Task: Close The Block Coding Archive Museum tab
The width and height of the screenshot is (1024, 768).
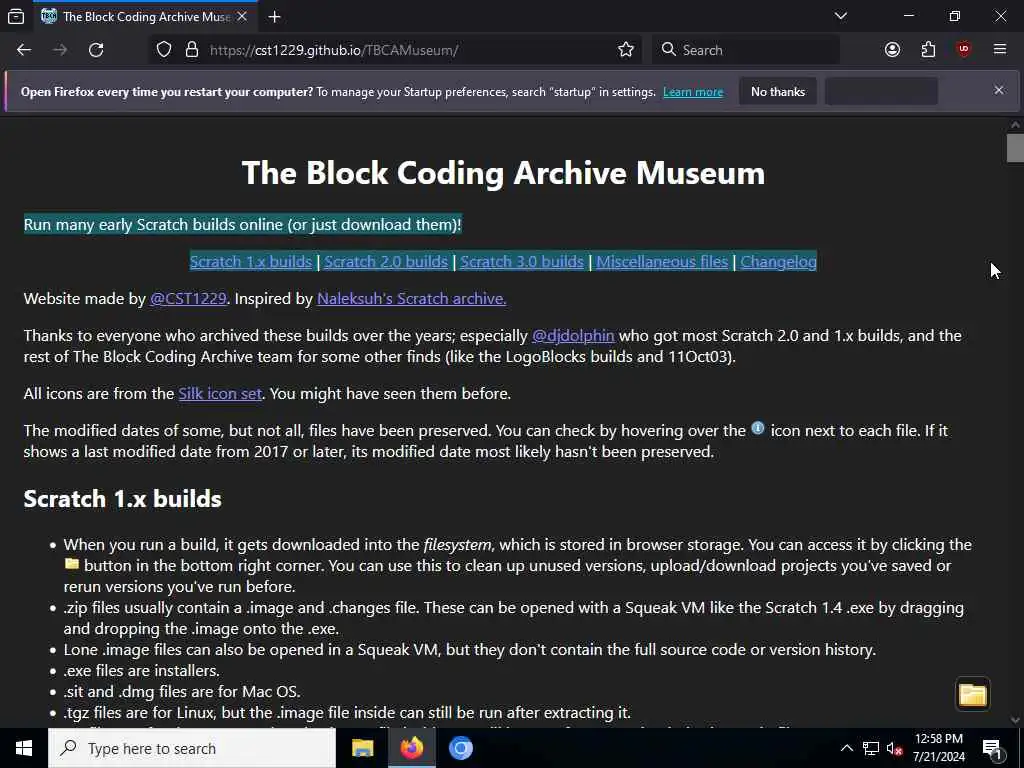Action: (x=242, y=16)
